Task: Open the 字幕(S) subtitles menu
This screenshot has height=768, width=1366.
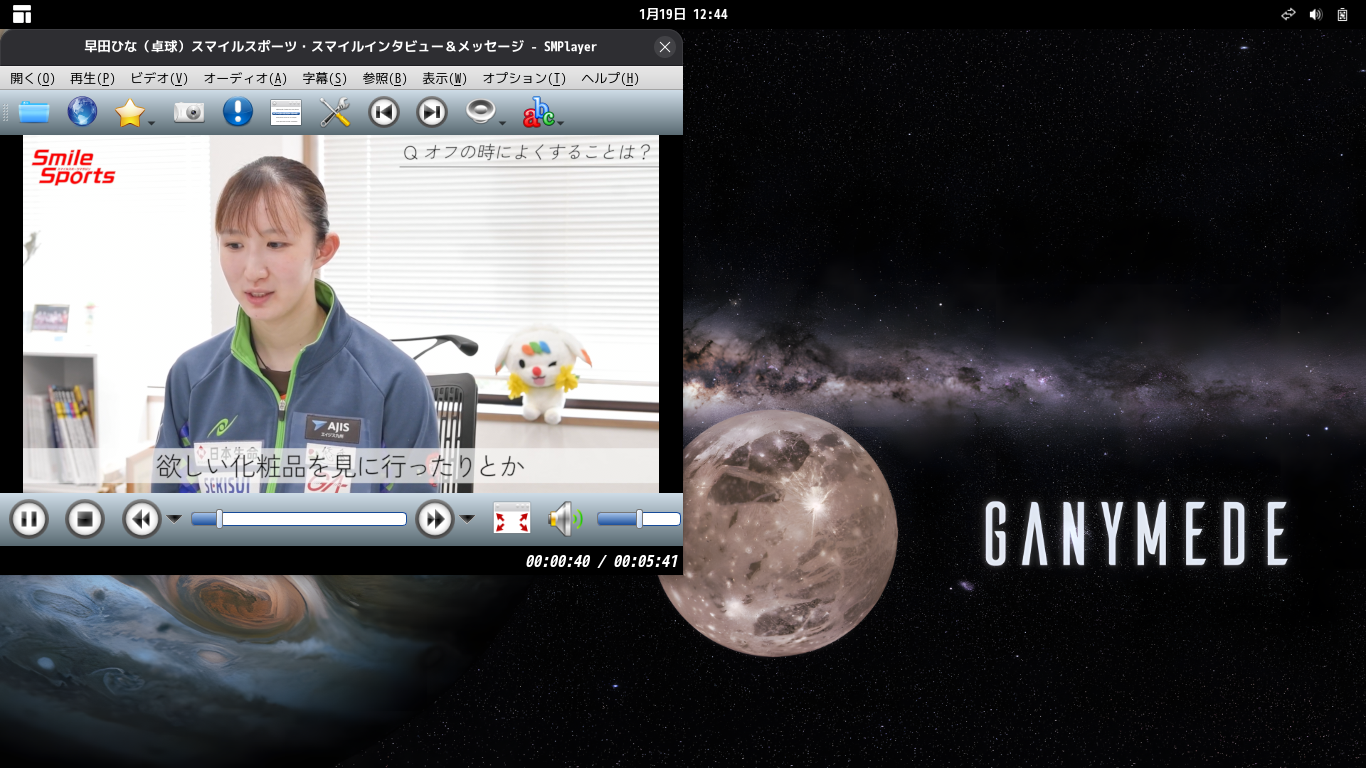Action: click(x=324, y=78)
